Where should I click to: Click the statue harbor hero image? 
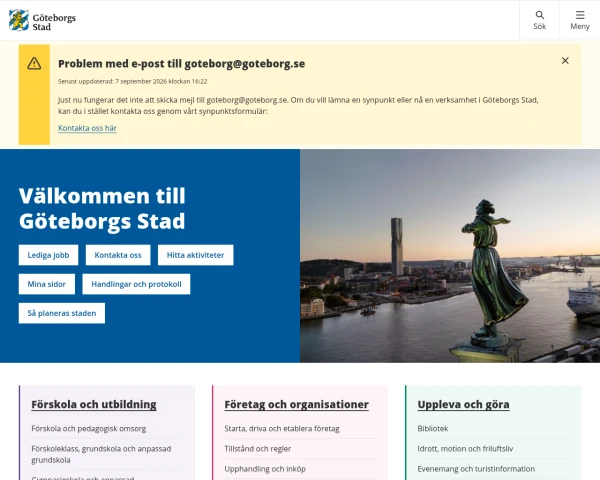click(450, 256)
